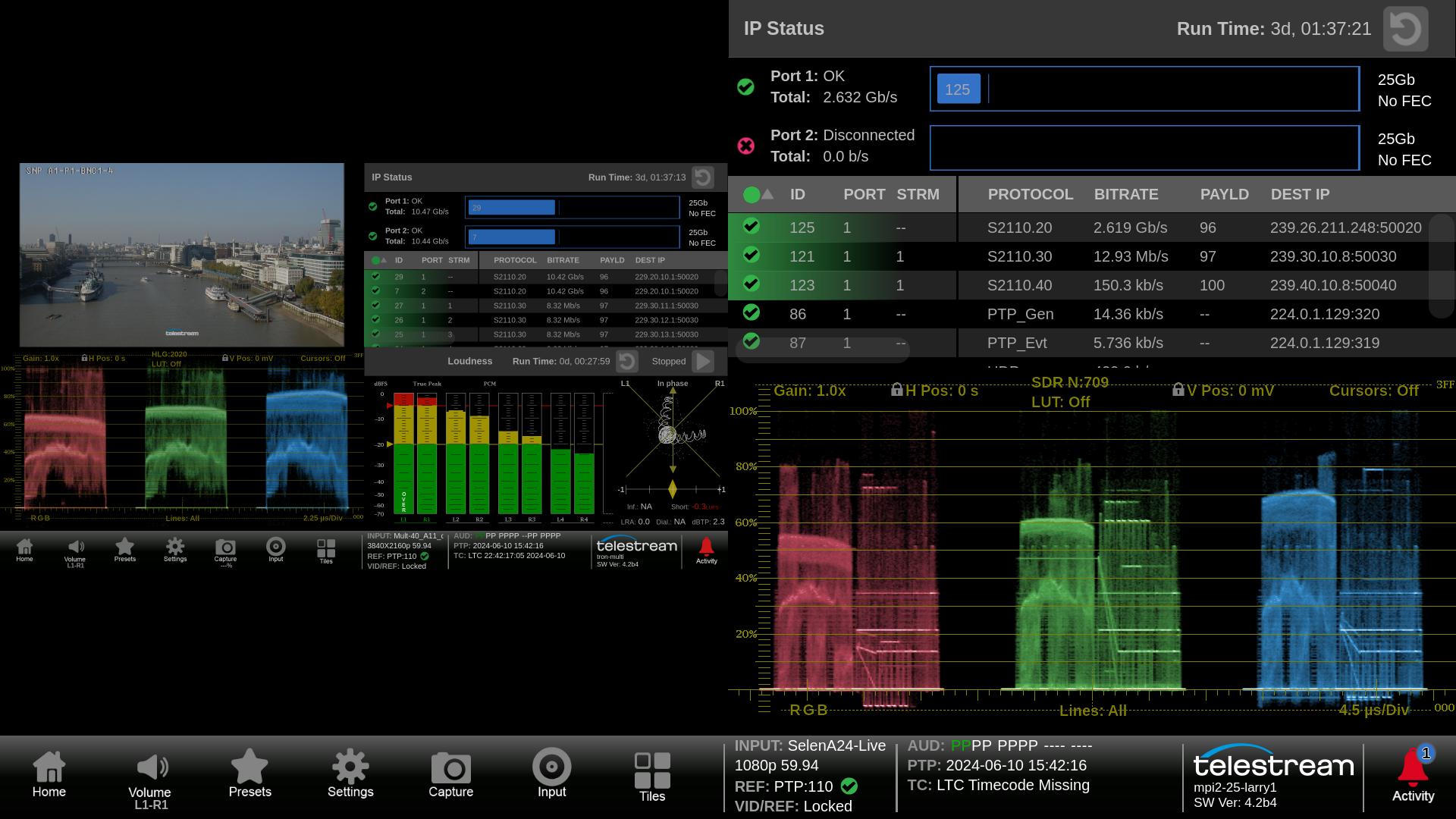Open Presets star in the large bottom toolbar
The height and width of the screenshot is (819, 1456).
pos(249,773)
